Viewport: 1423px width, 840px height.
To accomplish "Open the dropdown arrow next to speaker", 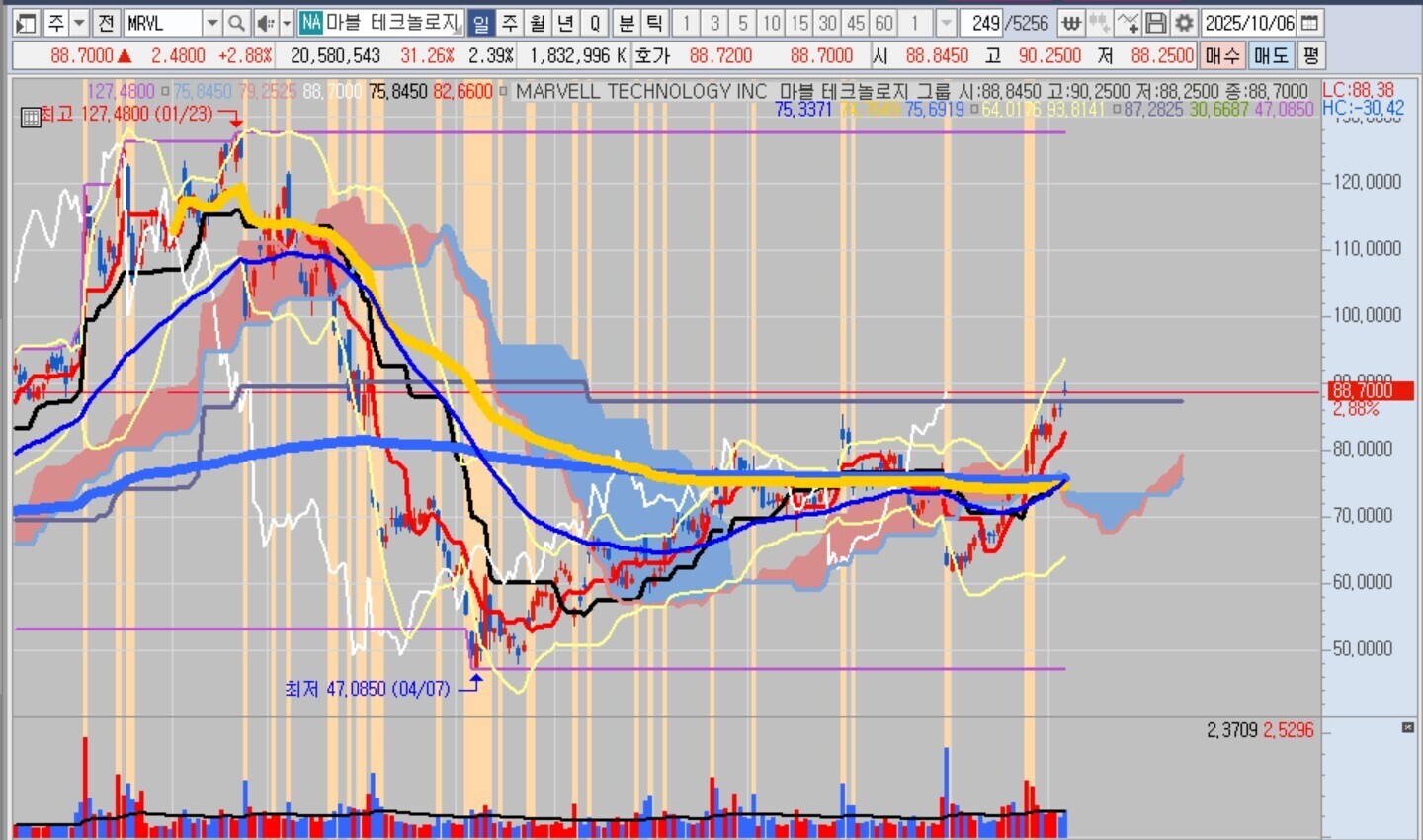I will tap(287, 23).
